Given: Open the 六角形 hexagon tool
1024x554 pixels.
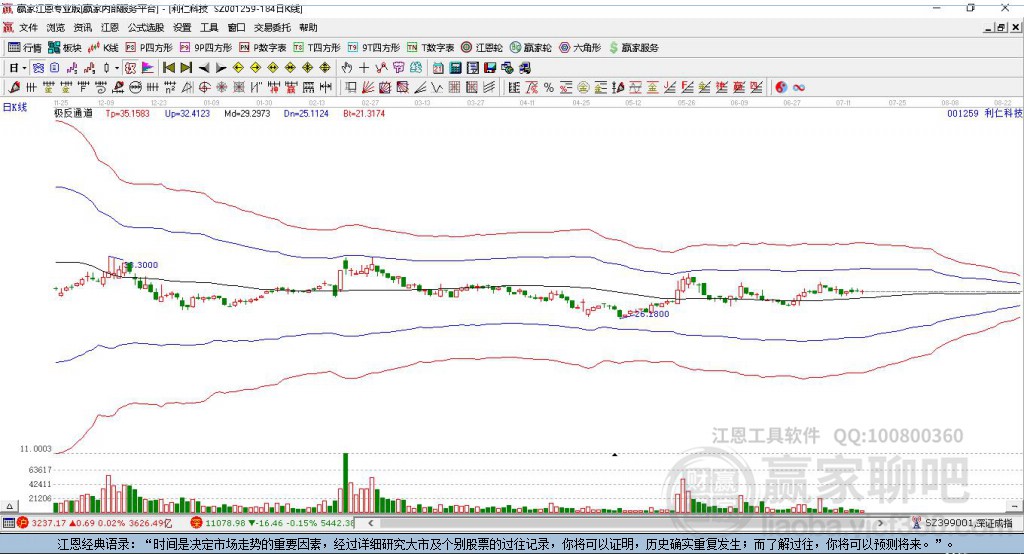Looking at the screenshot, I should [580, 48].
